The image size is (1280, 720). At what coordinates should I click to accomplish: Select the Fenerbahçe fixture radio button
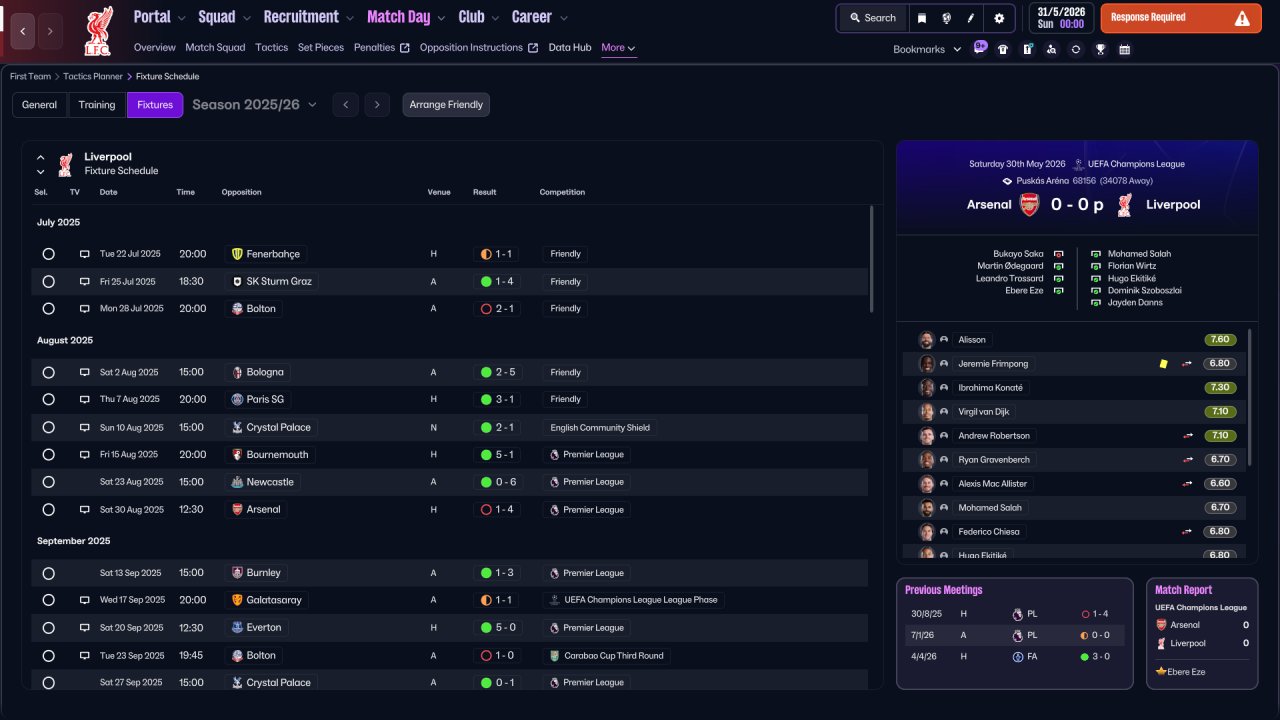click(48, 254)
